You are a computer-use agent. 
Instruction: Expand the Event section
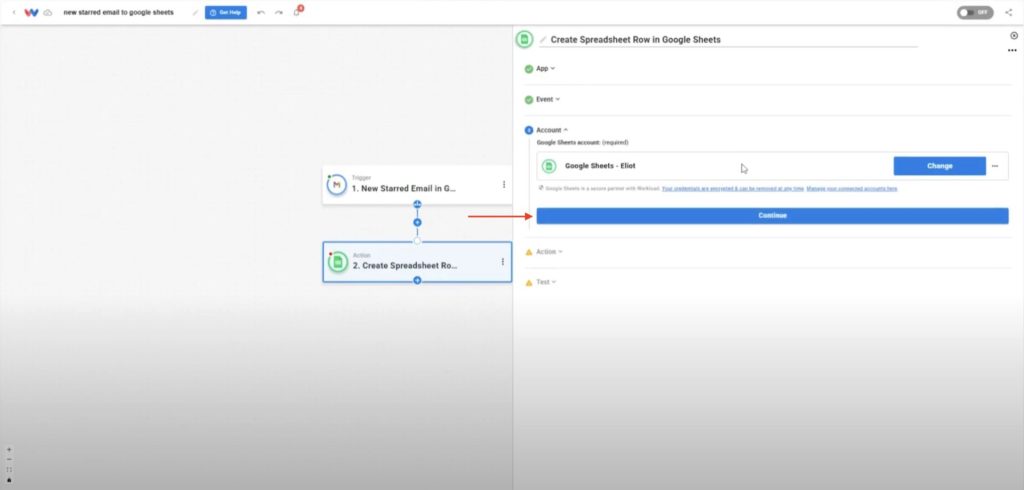[548, 99]
